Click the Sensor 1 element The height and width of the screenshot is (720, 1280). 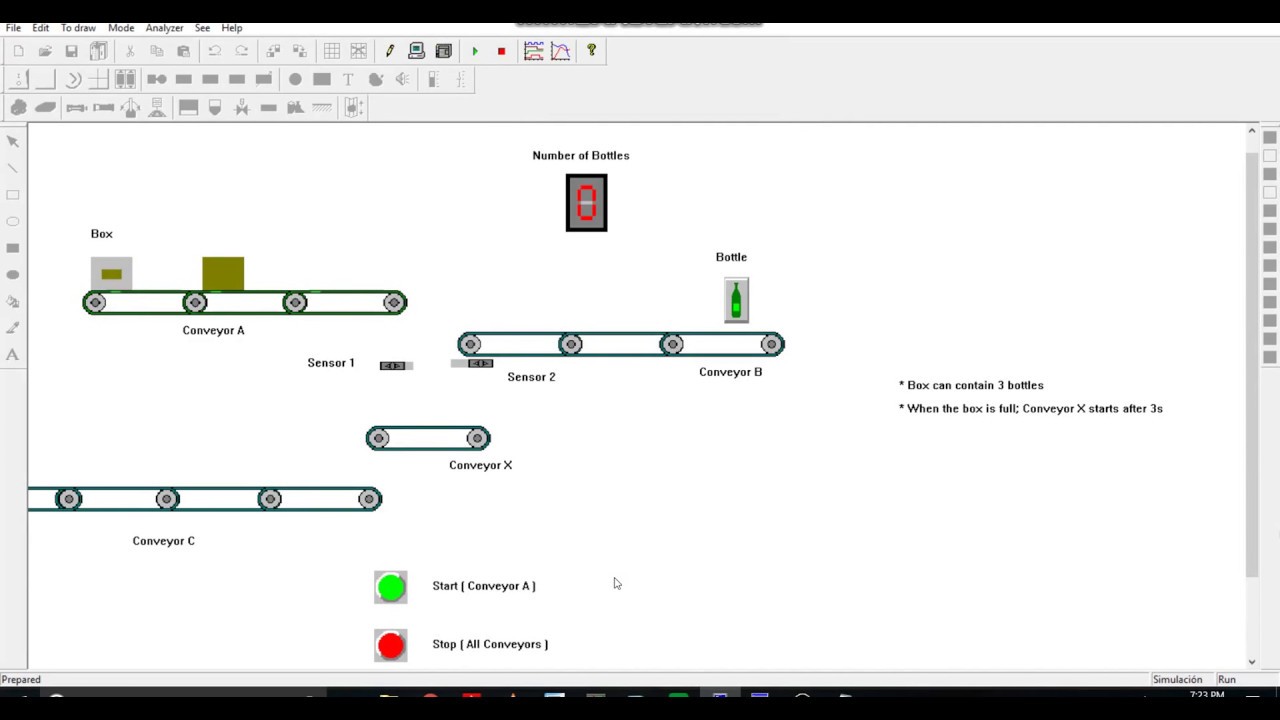396,366
